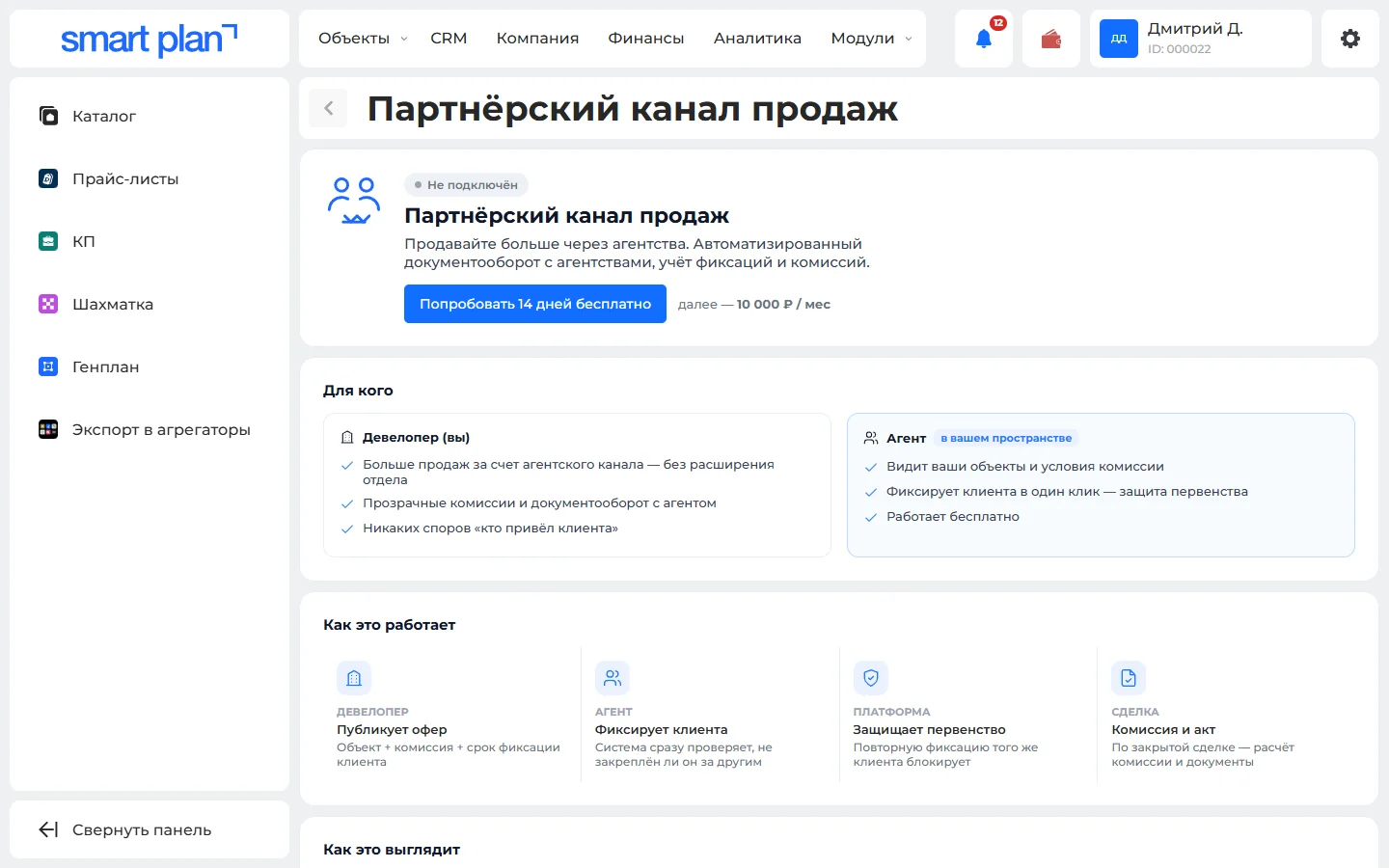Image resolution: width=1389 pixels, height=868 pixels.
Task: Click the Агент step people icon
Action: 613,678
